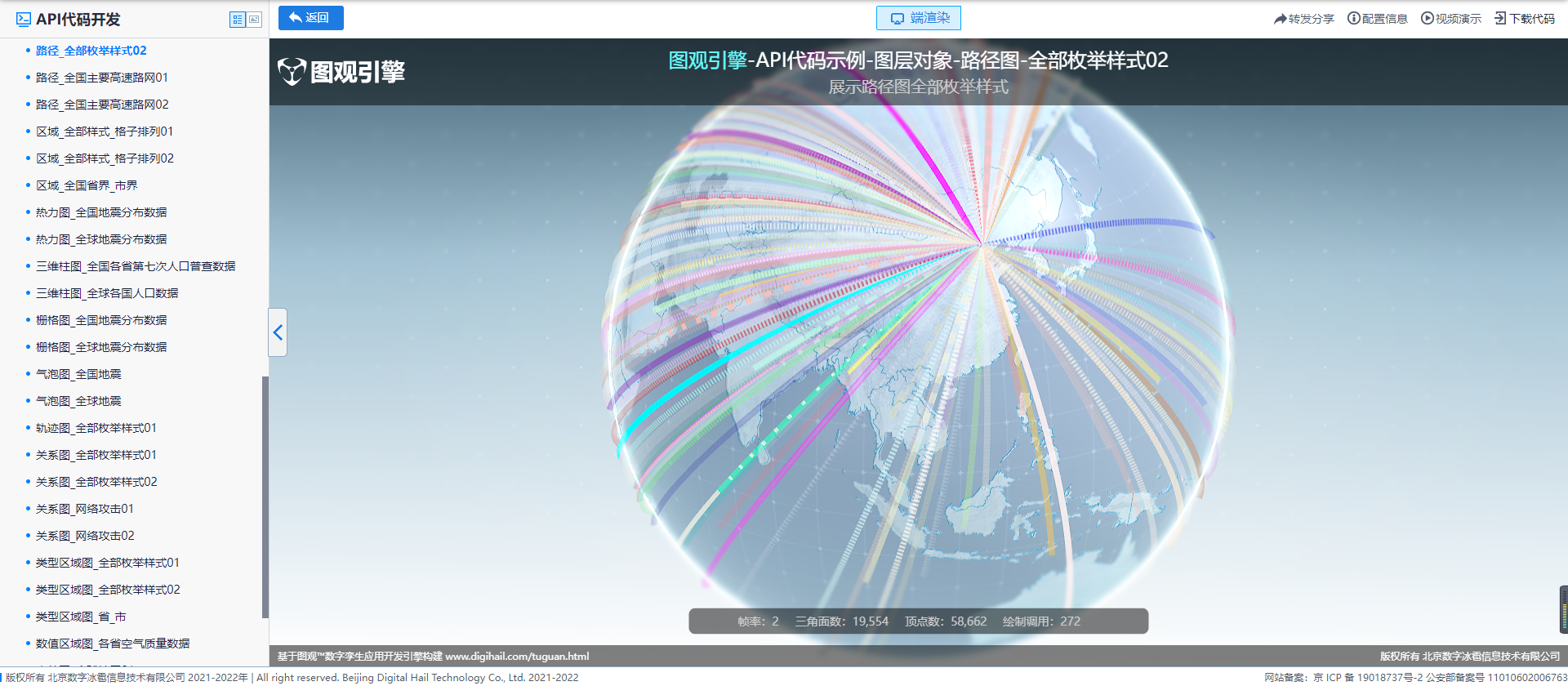Viewport: 1568px width, 686px height.
Task: Open 类型区域图_全部枚举样式02
Action: pos(108,590)
